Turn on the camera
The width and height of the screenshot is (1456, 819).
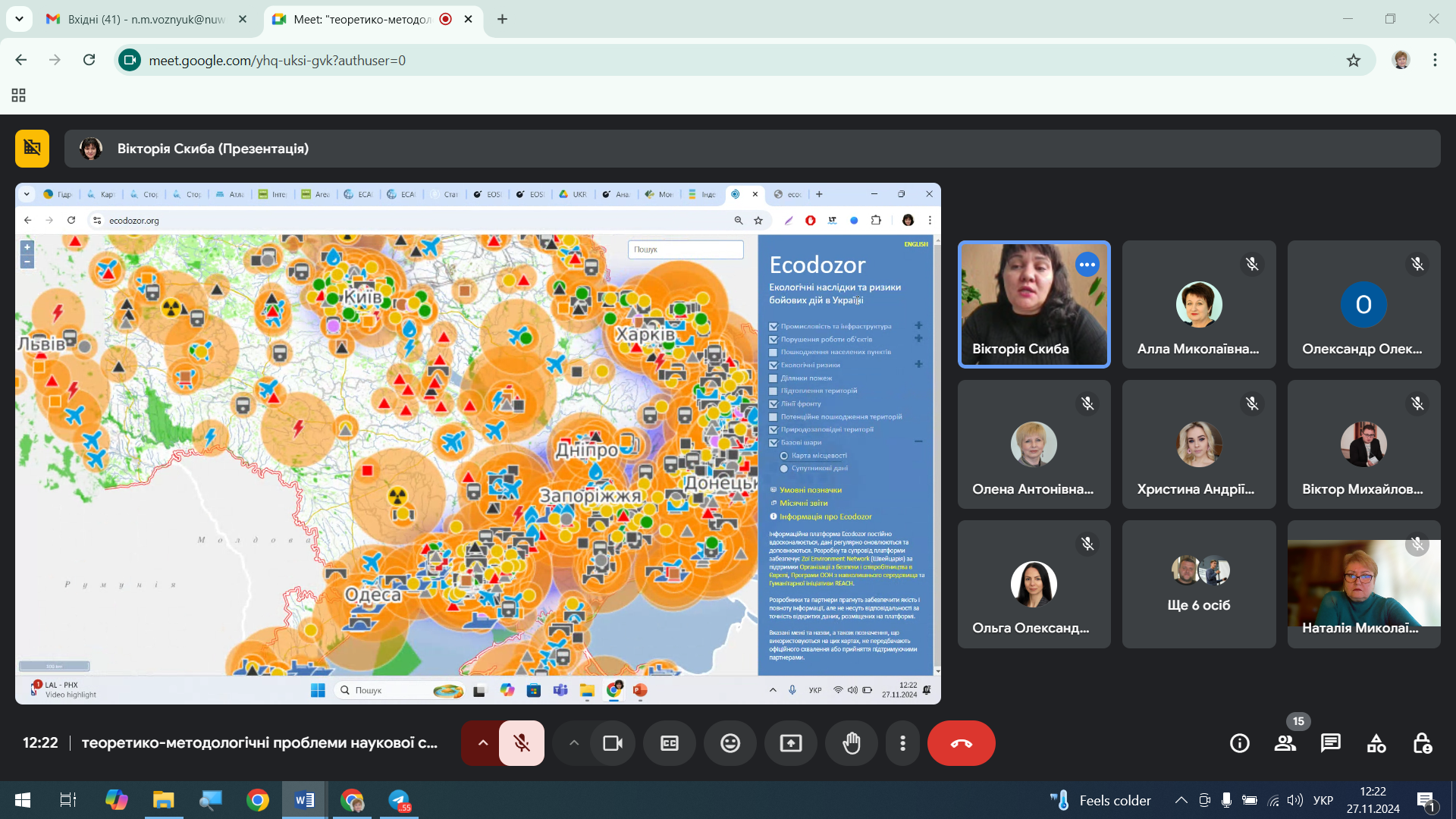pos(613,743)
